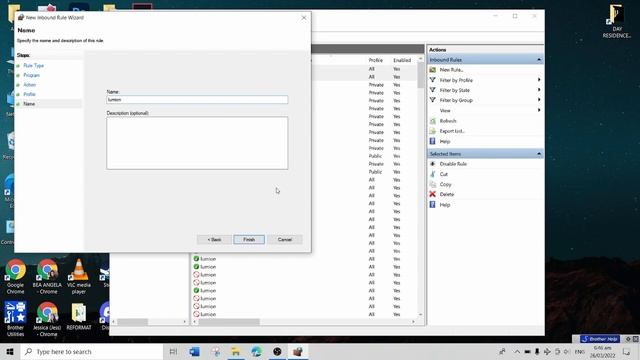Image resolution: width=640 pixels, height=360 pixels.
Task: Open BEA ANGELA Chrome desktop shortcut
Action: (47, 276)
